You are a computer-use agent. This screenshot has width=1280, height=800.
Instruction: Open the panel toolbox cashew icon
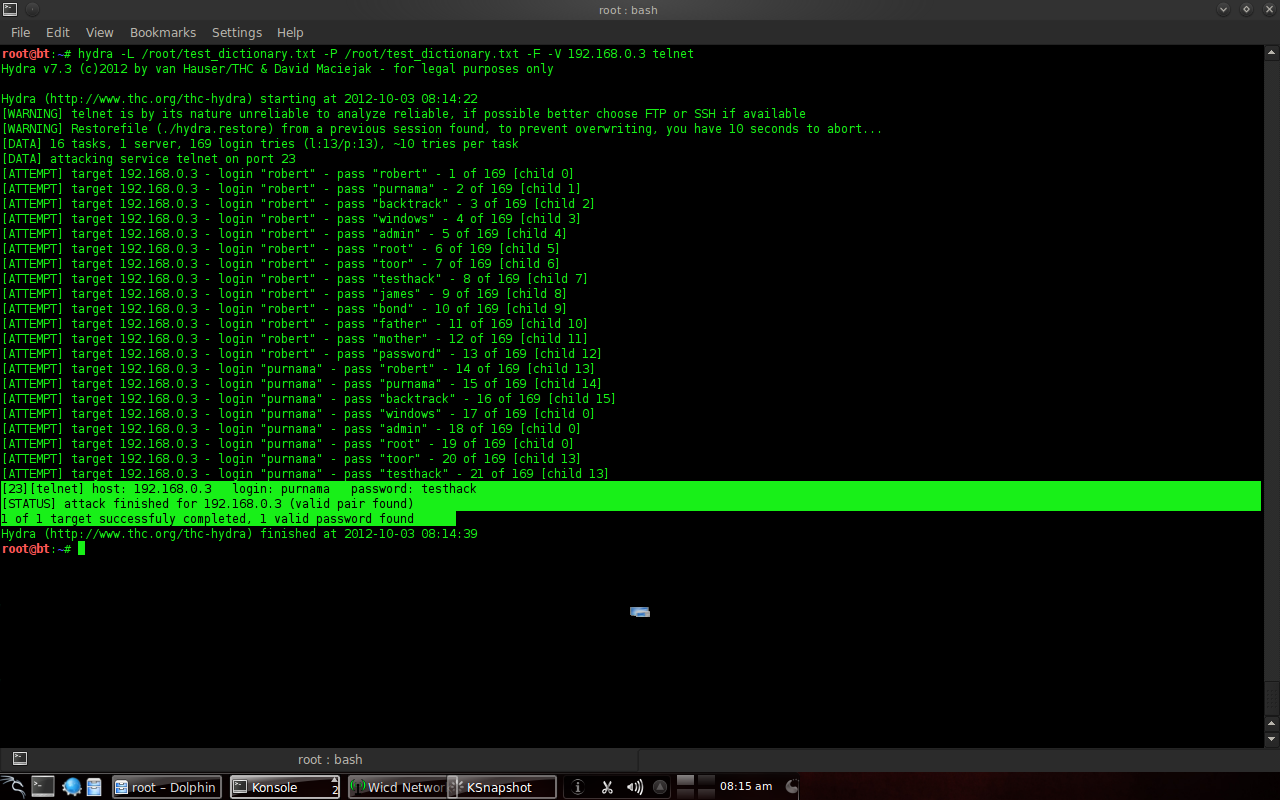pyautogui.click(x=792, y=787)
